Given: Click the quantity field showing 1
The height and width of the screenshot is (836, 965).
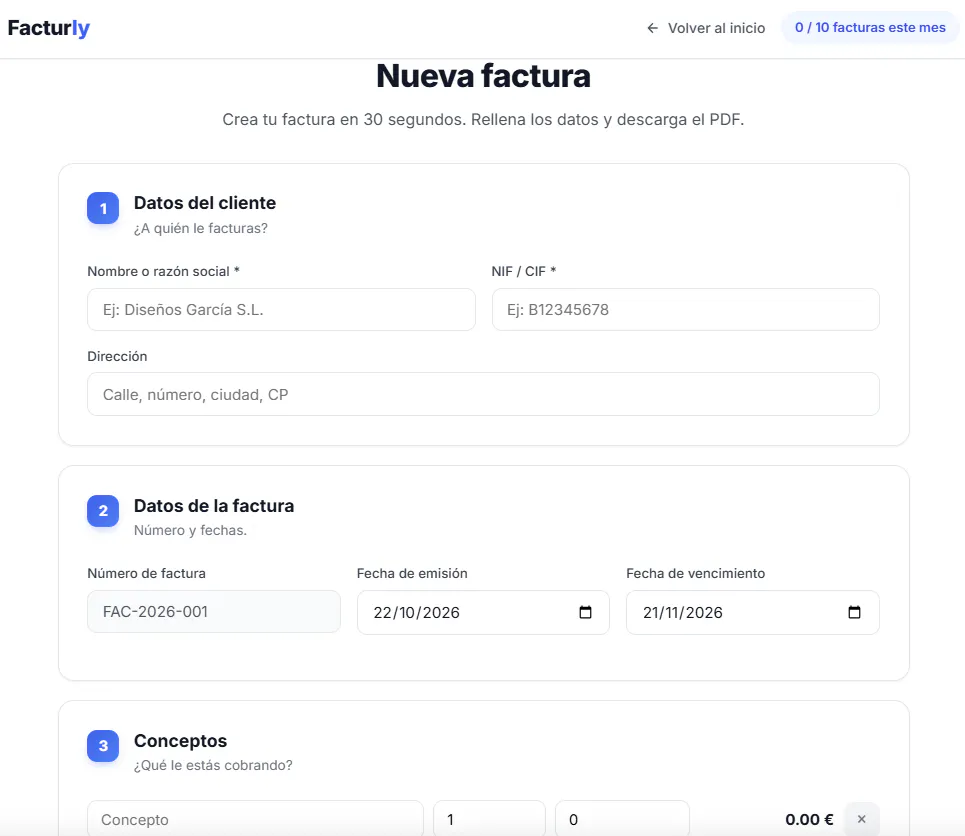Looking at the screenshot, I should (x=489, y=819).
